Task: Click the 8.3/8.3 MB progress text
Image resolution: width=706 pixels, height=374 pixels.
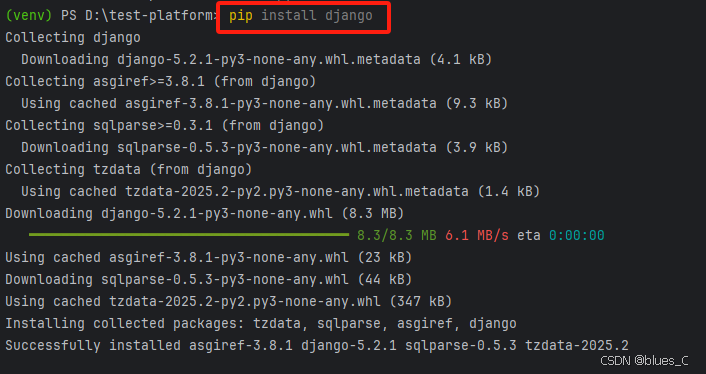Action: click(397, 235)
